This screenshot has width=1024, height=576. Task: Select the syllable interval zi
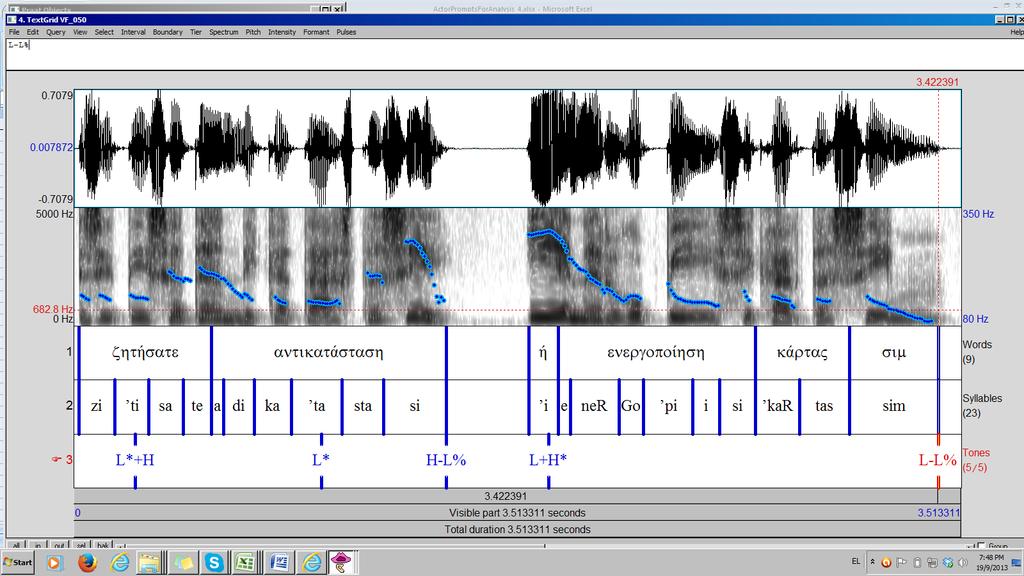point(97,406)
